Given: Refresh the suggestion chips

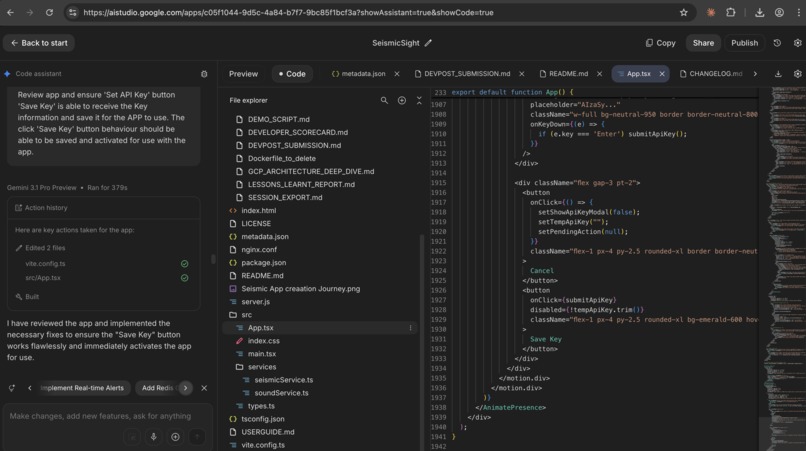Looking at the screenshot, I should pos(12,388).
